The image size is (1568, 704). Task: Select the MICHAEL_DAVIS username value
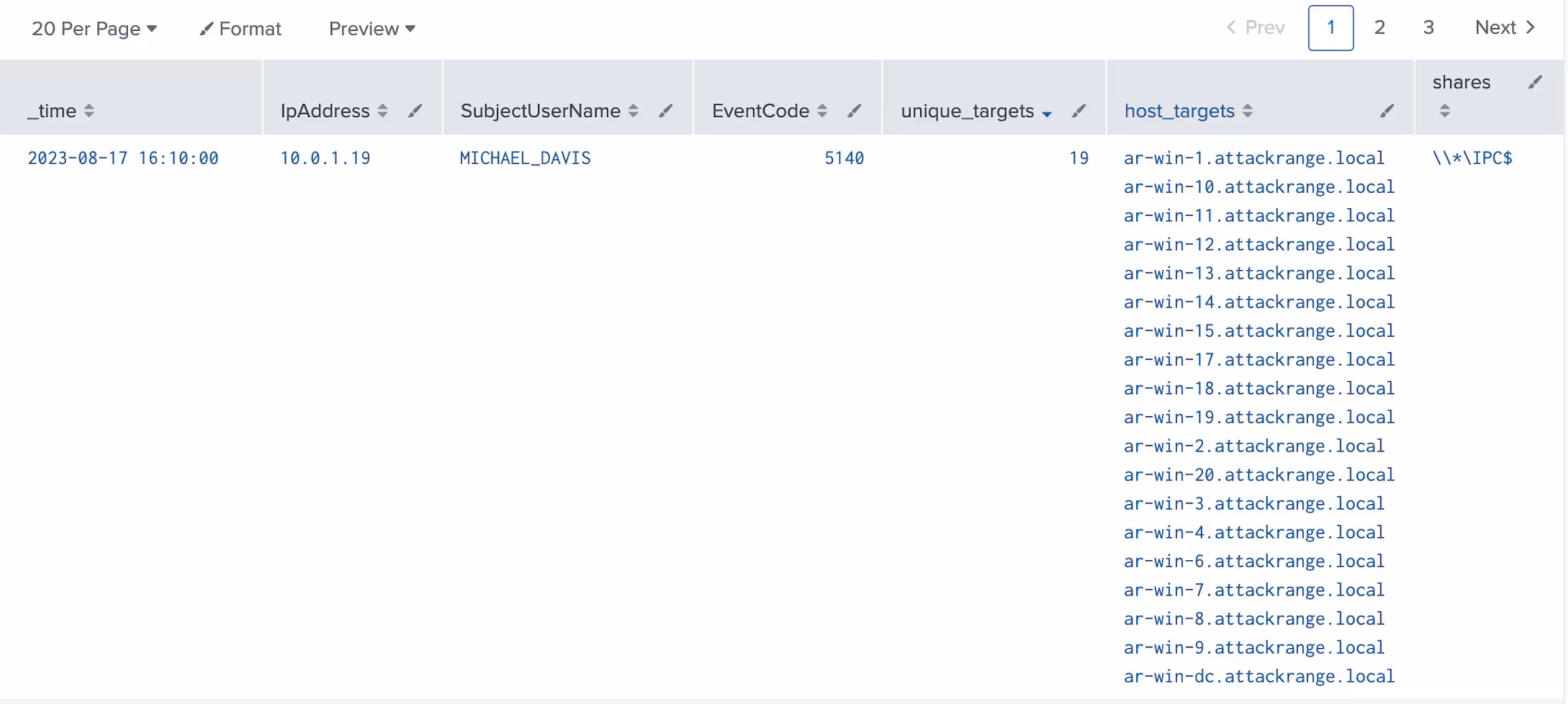[525, 158]
